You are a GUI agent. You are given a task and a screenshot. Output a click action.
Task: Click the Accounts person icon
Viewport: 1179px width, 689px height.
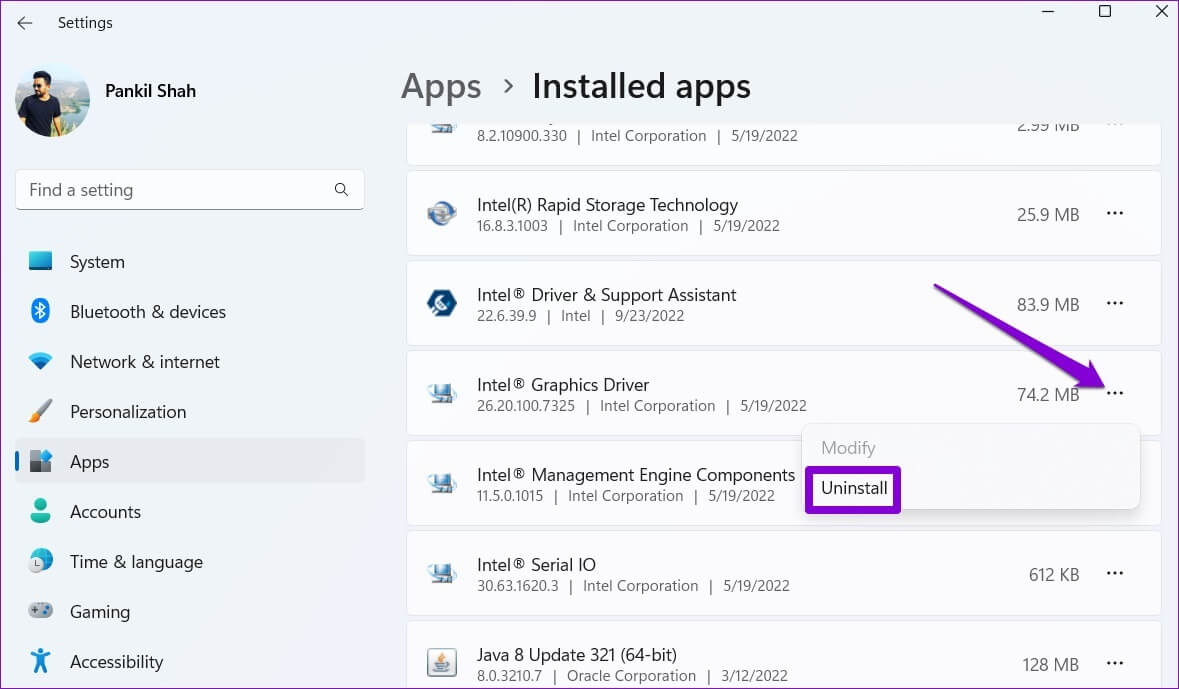(41, 511)
